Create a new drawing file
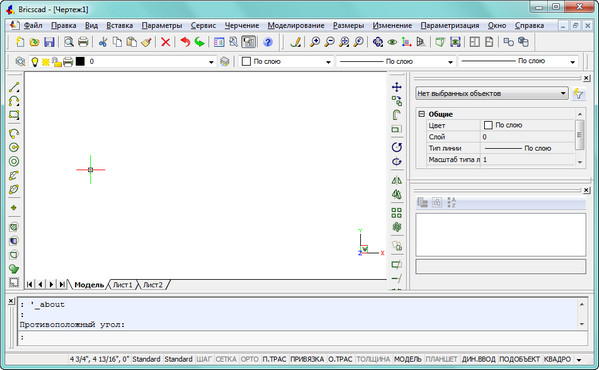This screenshot has width=599, height=370. click(20, 42)
